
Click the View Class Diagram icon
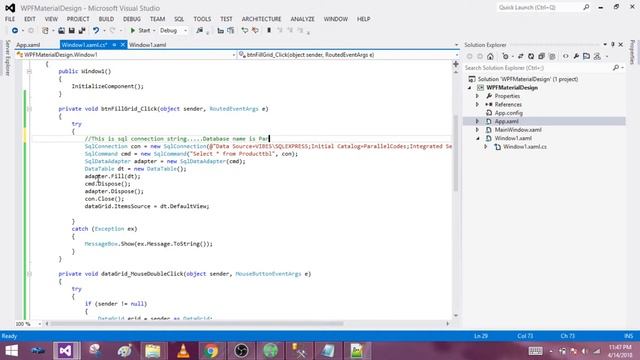pos(597,56)
